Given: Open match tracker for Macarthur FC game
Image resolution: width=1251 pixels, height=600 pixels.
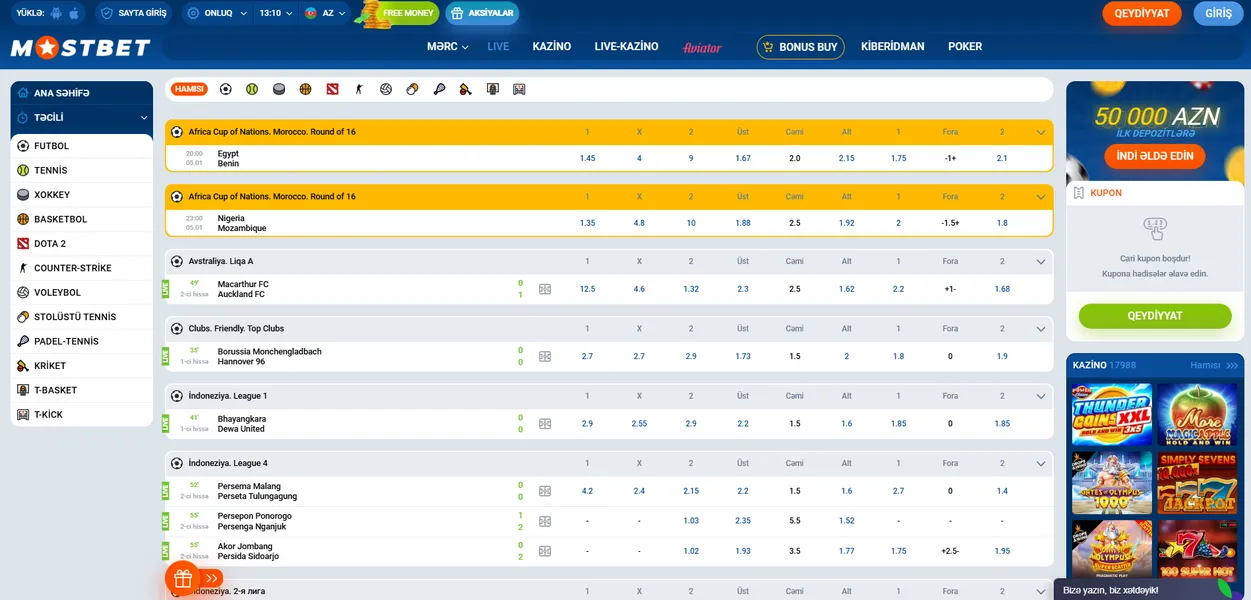Looking at the screenshot, I should pos(545,289).
